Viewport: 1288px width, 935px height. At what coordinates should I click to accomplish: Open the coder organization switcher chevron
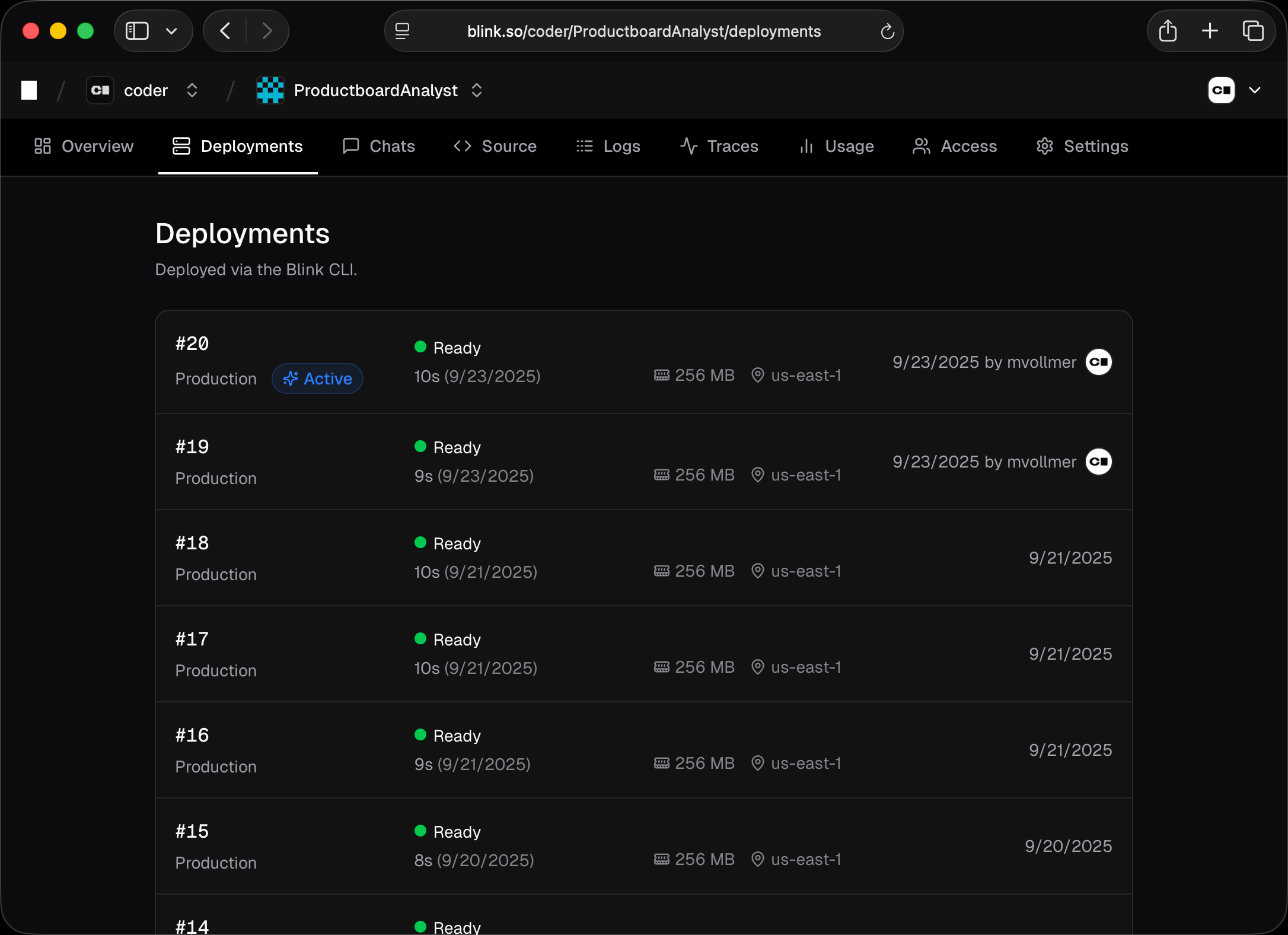192,90
